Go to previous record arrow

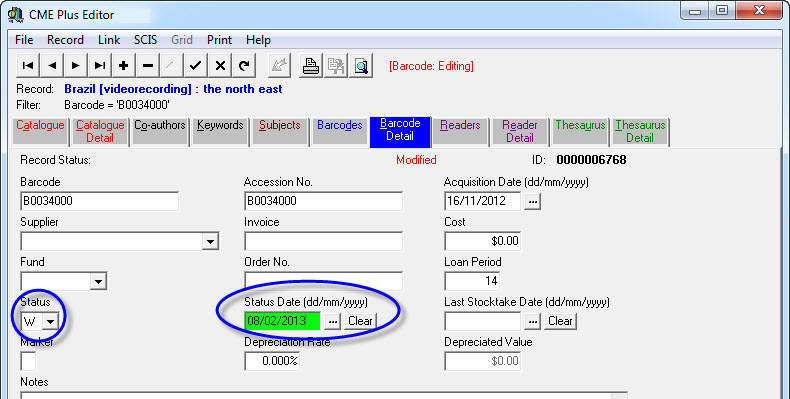pyautogui.click(x=52, y=65)
